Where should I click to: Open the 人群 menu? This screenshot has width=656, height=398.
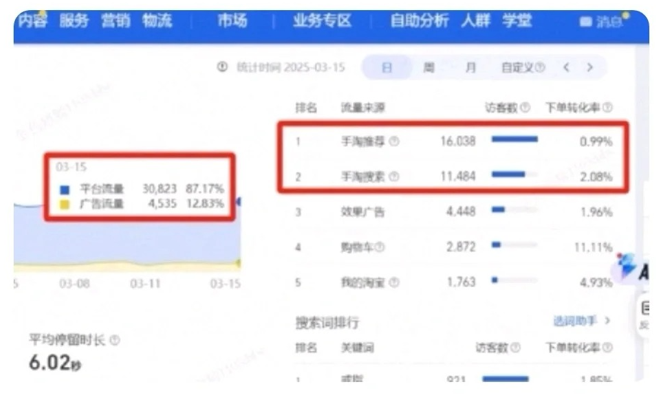point(475,20)
